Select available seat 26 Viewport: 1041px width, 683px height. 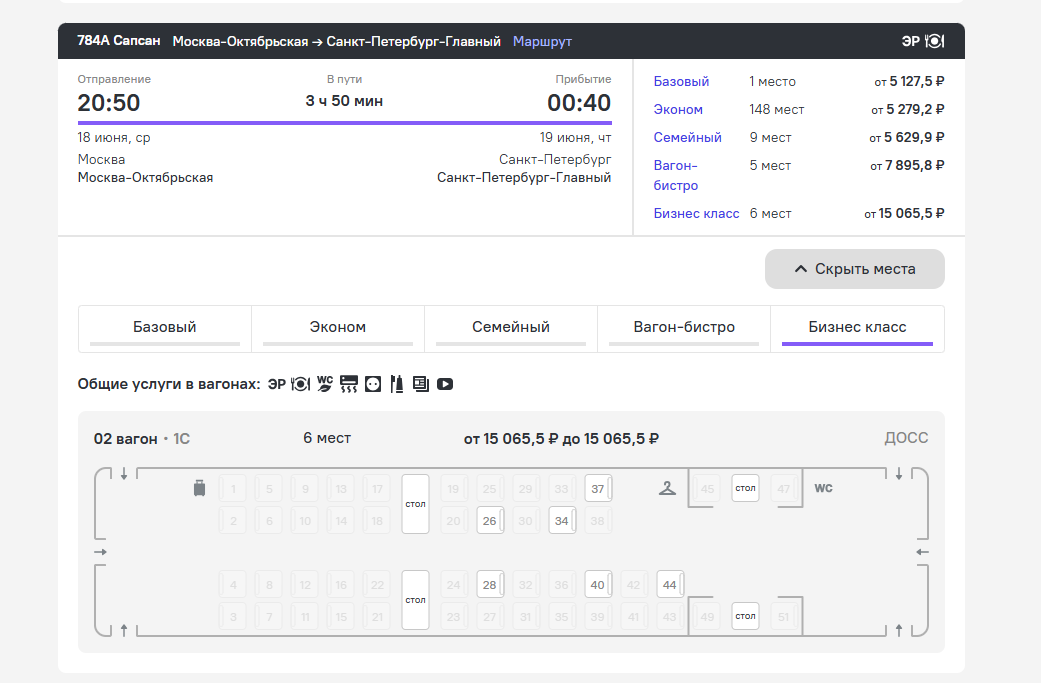pos(490,520)
